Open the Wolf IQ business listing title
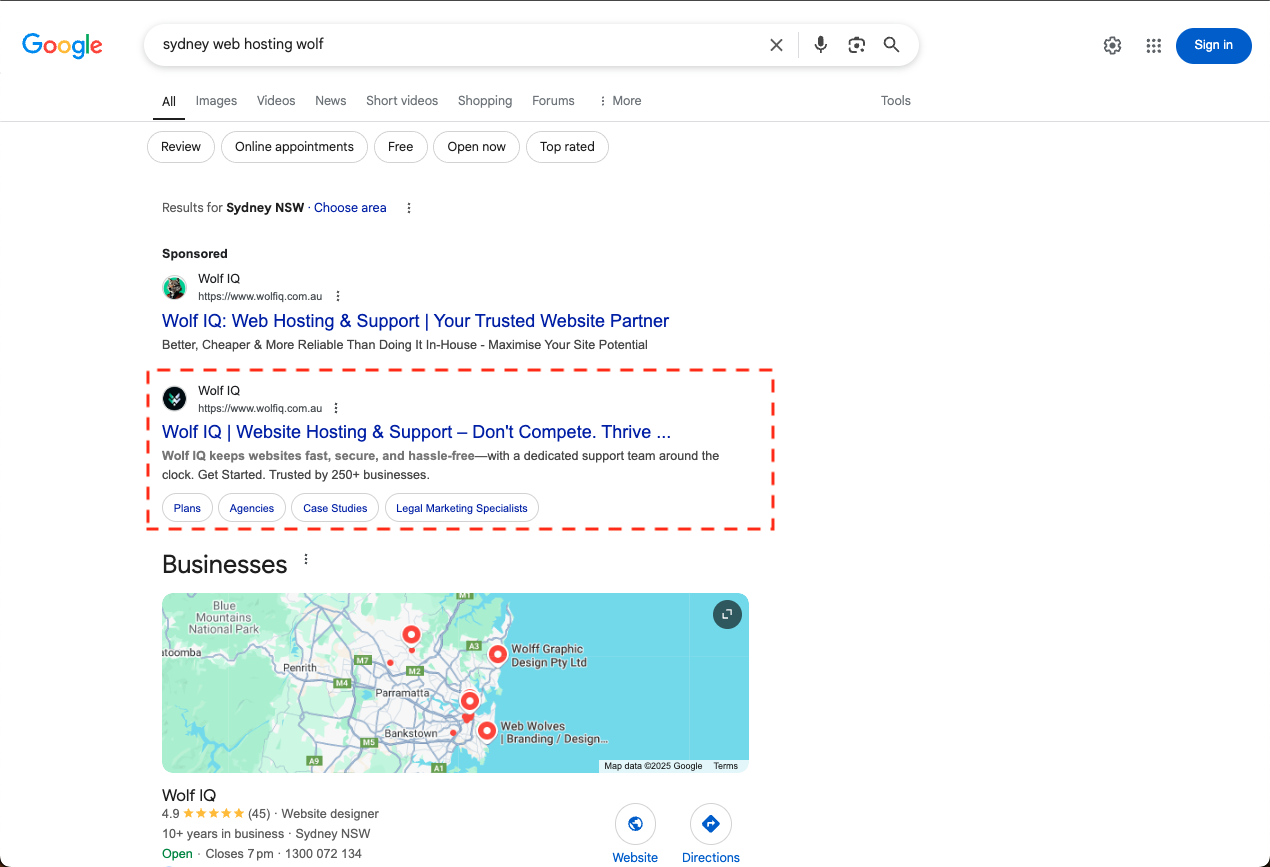The height and width of the screenshot is (867, 1270). 189,796
